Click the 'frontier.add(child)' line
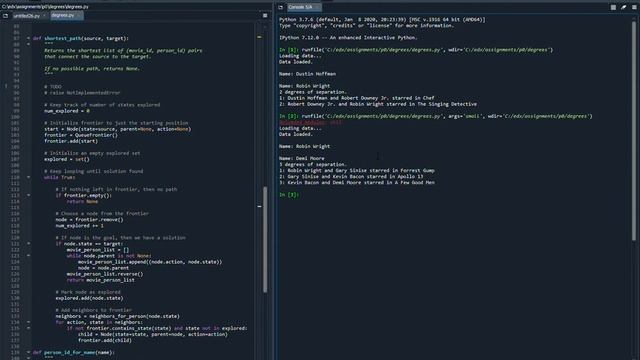The height and width of the screenshot is (360, 640). (105, 340)
